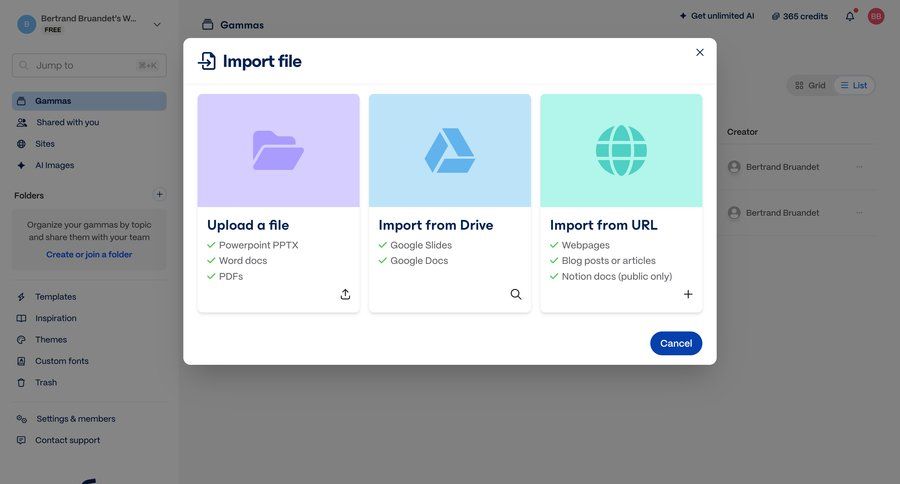Screen dimensions: 900x484
Task: Open Themes page
Action: (51, 340)
